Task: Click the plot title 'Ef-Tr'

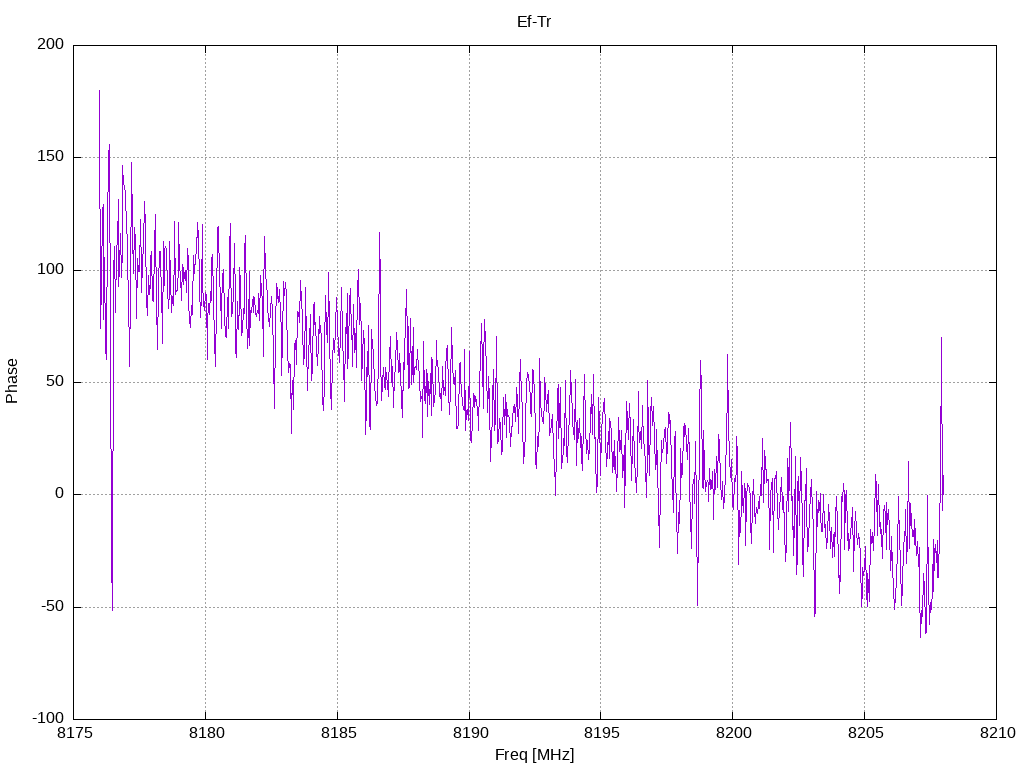Action: 534,22
